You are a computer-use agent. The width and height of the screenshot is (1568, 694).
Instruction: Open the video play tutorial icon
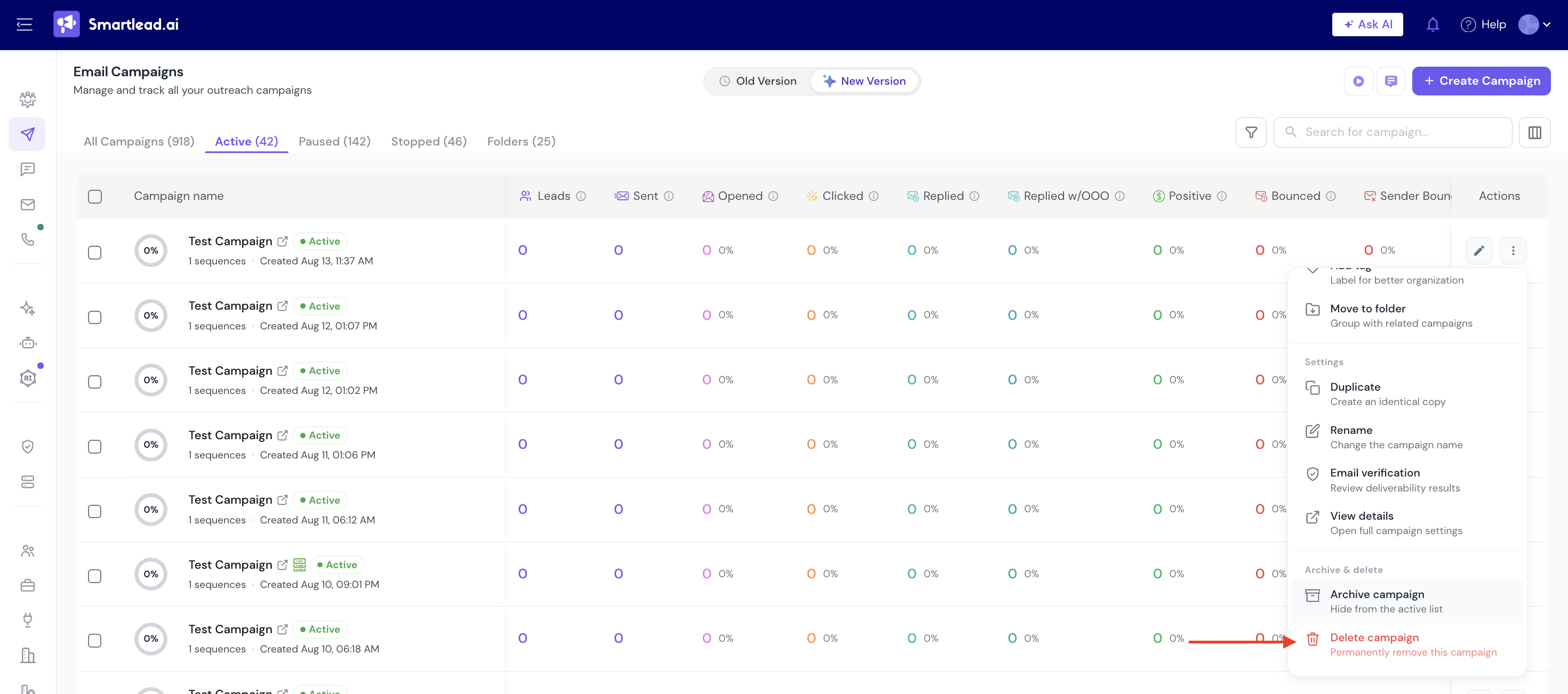1358,81
